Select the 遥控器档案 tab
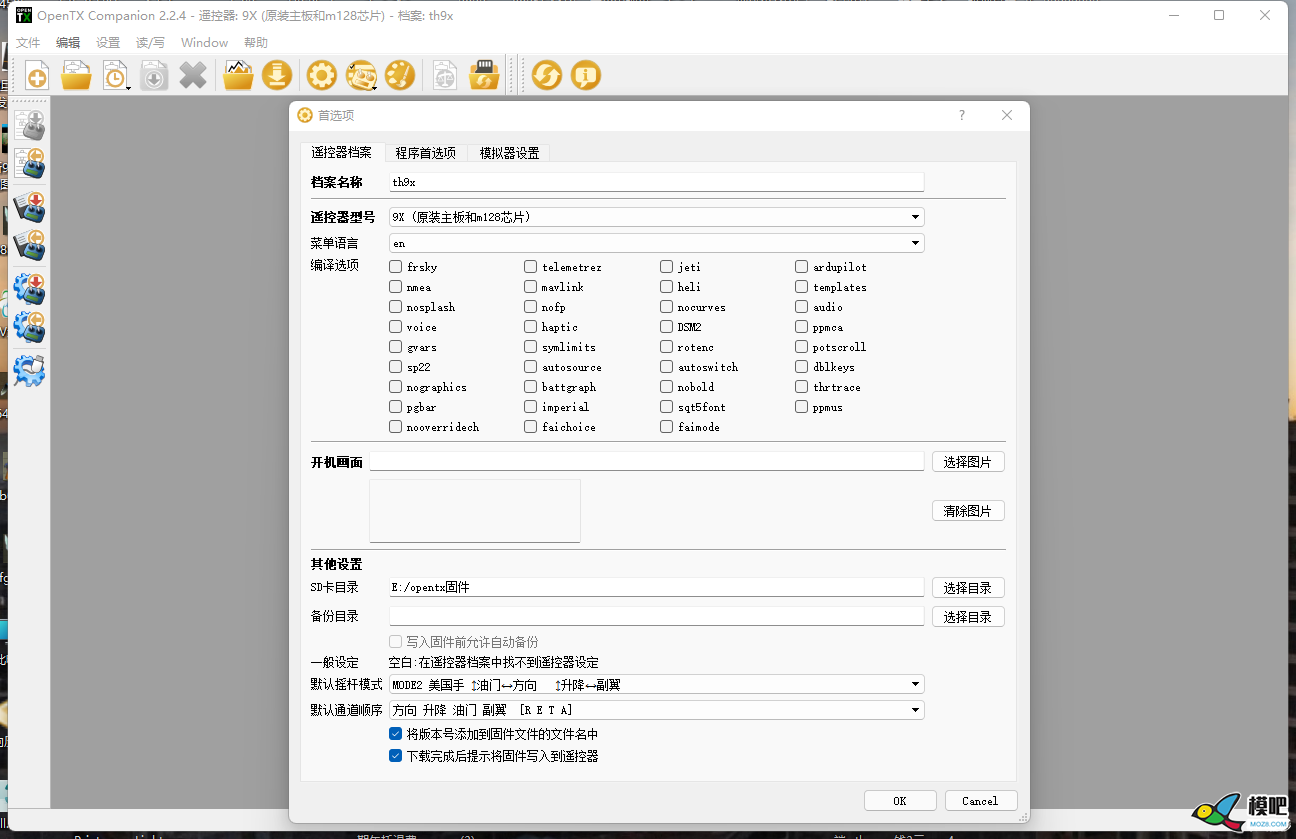Screen dimensions: 1296x839 coord(341,152)
